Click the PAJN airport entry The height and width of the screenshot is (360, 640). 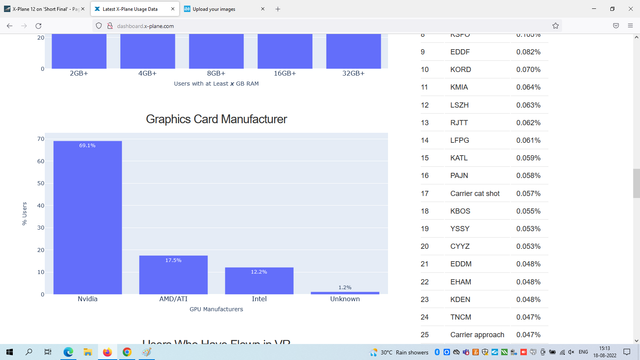click(x=459, y=176)
